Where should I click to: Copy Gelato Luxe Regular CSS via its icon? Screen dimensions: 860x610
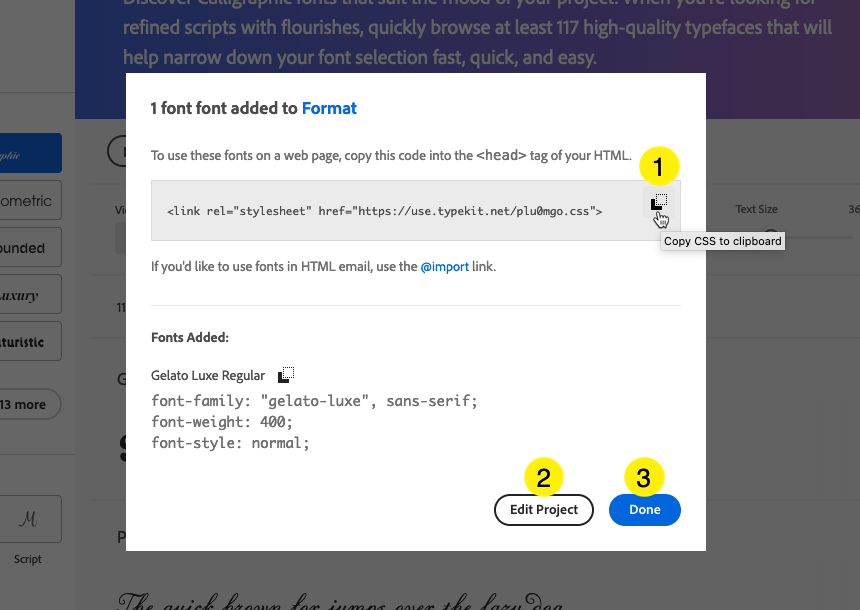(286, 375)
